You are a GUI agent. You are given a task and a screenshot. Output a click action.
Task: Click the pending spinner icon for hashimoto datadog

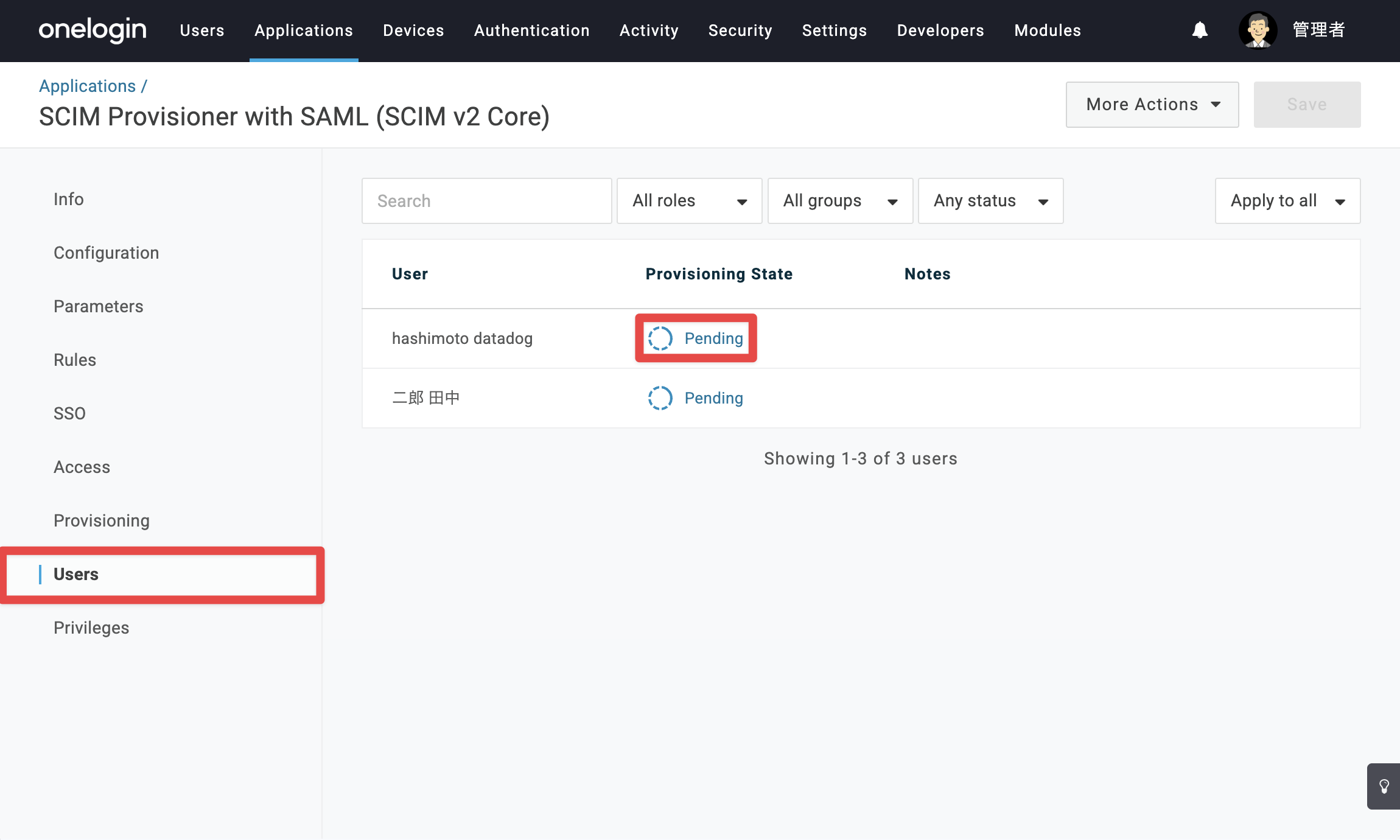point(660,338)
